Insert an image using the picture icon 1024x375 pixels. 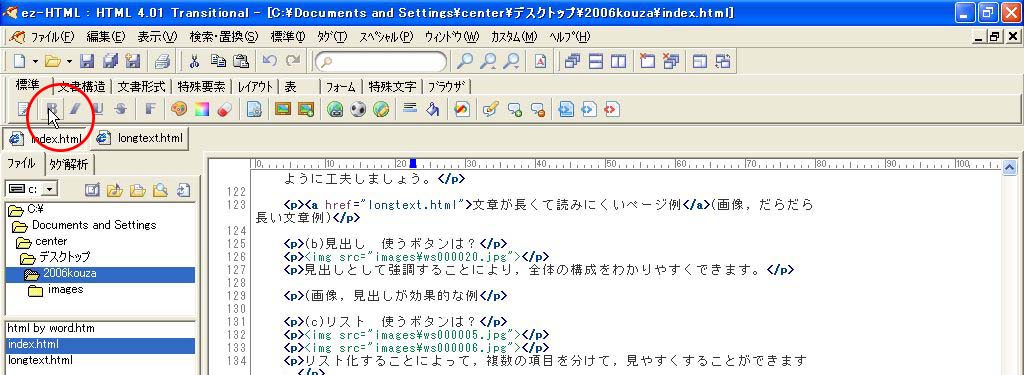[282, 109]
